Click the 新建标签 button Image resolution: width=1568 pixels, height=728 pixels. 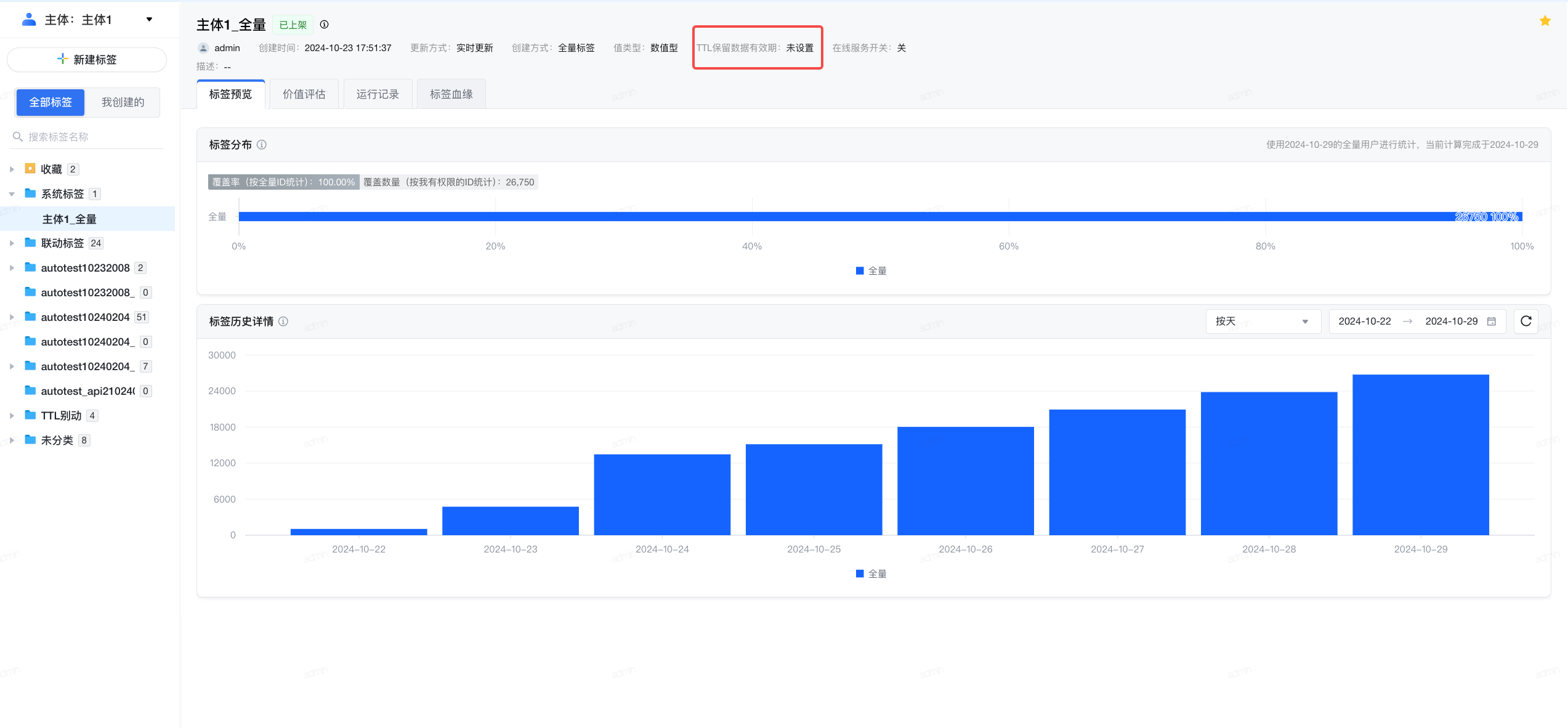pyautogui.click(x=87, y=60)
